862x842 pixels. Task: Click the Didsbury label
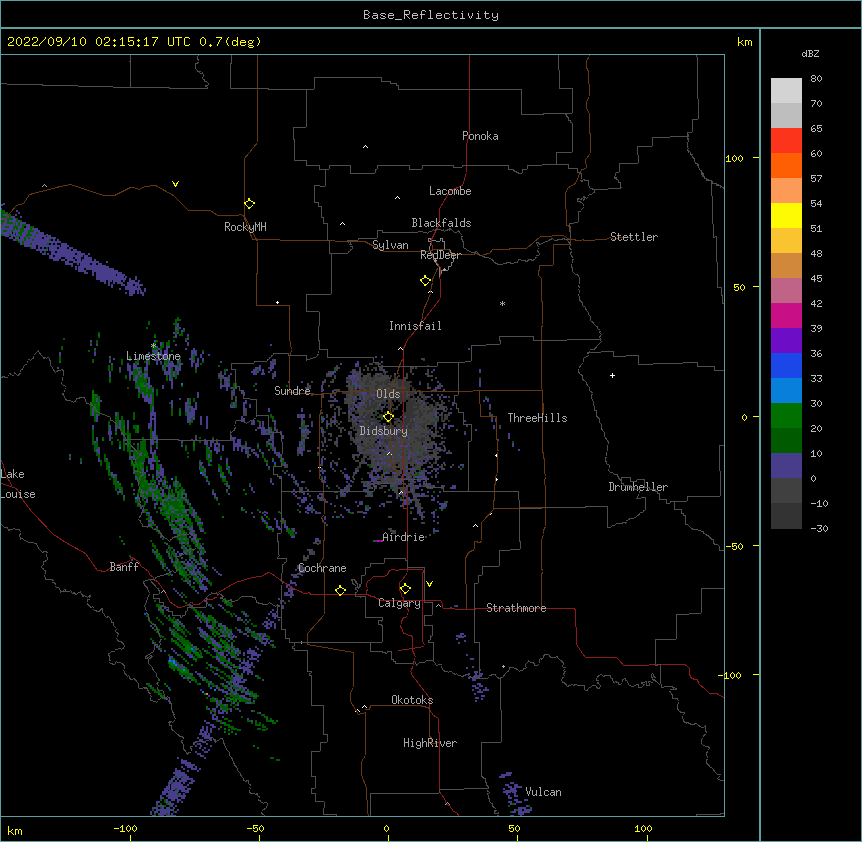384,431
